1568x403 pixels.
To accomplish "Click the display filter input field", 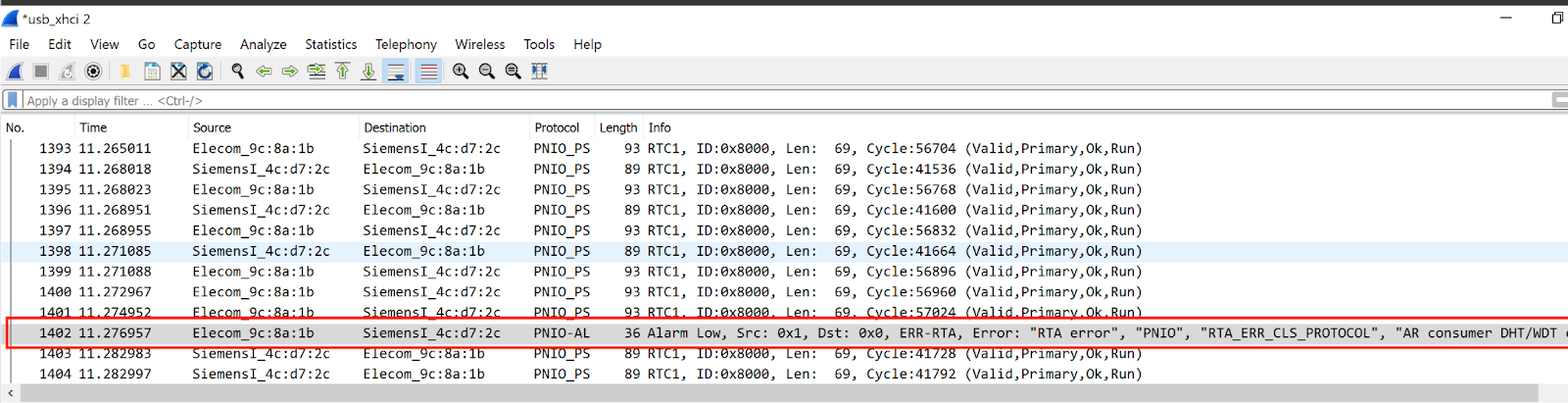I will [784, 100].
